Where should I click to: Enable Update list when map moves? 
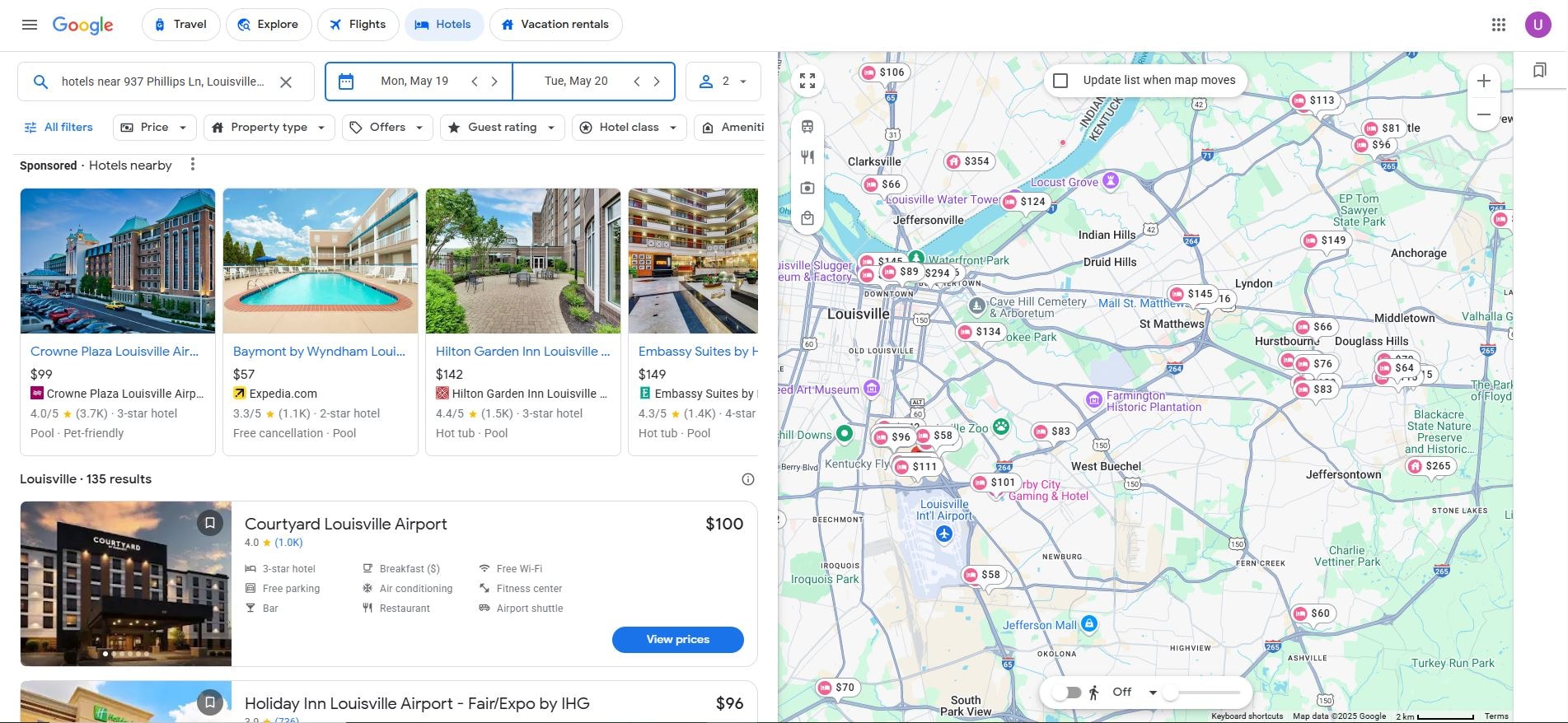1061,81
